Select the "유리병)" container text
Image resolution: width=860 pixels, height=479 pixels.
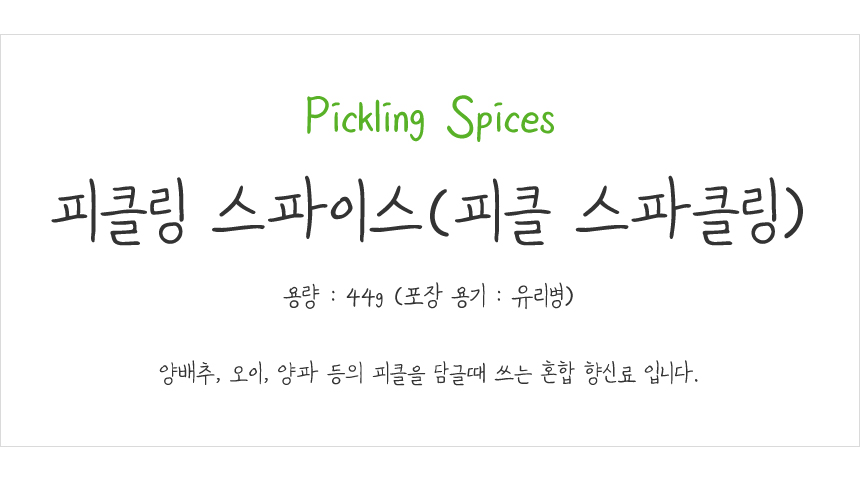541,297
